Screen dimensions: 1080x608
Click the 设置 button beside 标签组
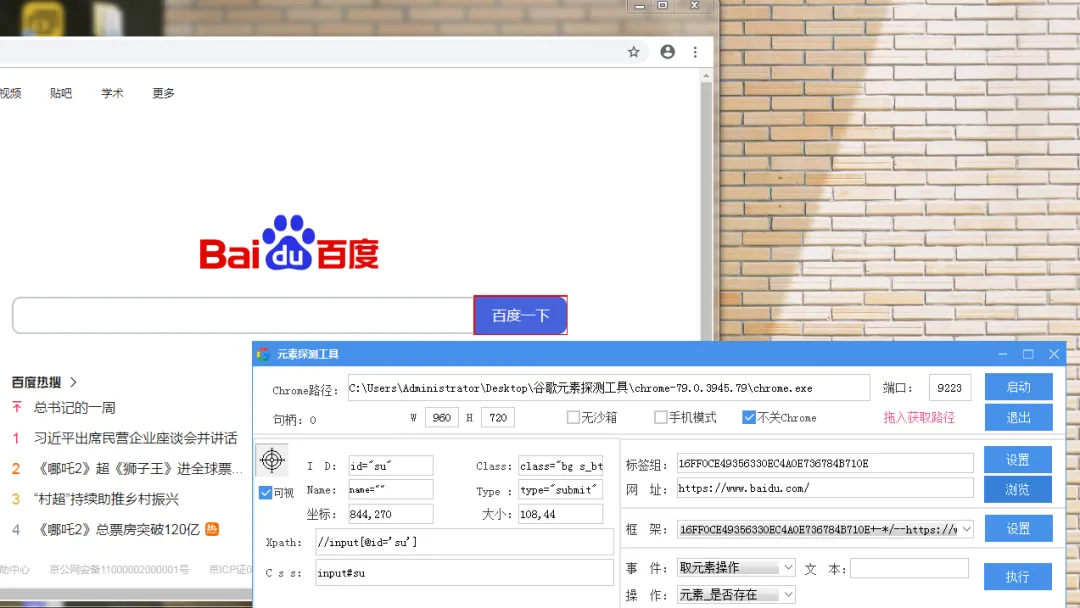(1017, 459)
